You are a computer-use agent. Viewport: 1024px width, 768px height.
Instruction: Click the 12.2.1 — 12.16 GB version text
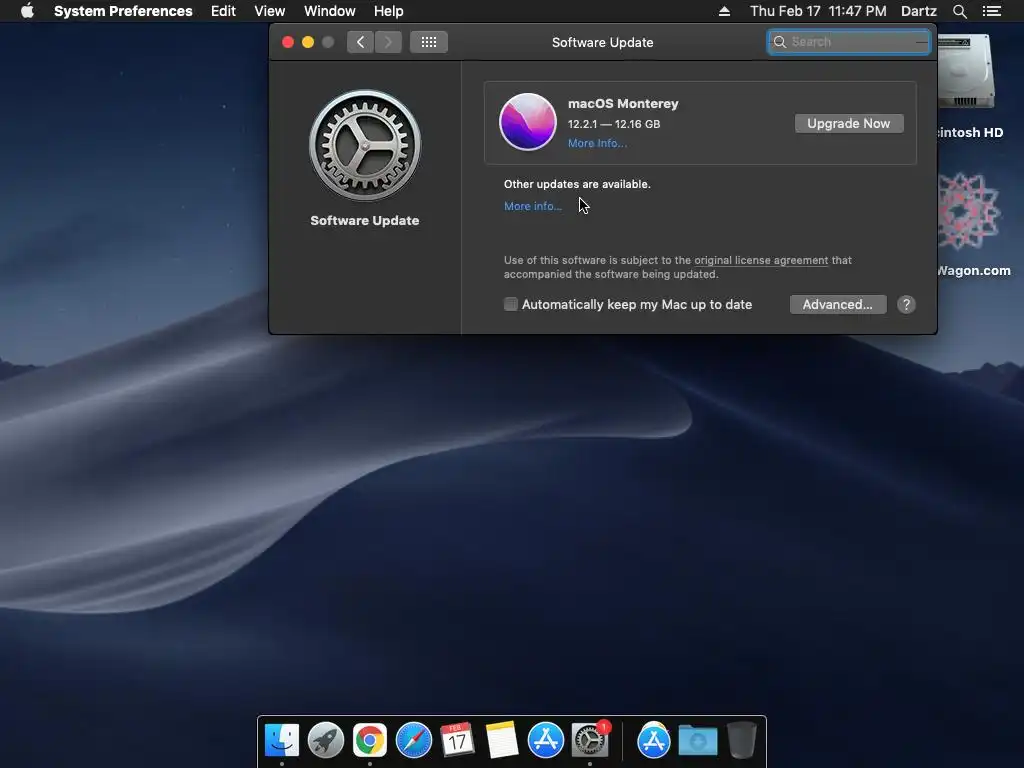point(614,123)
